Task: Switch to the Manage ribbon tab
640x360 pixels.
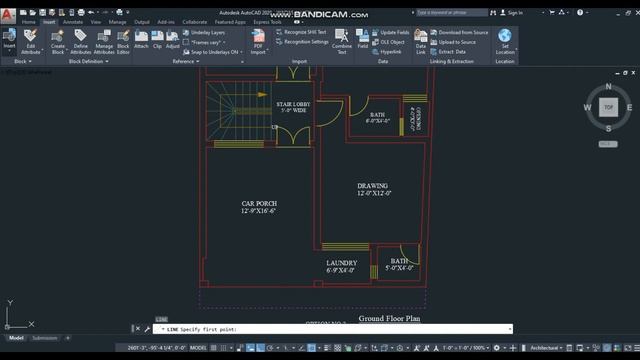Action: 117,22
